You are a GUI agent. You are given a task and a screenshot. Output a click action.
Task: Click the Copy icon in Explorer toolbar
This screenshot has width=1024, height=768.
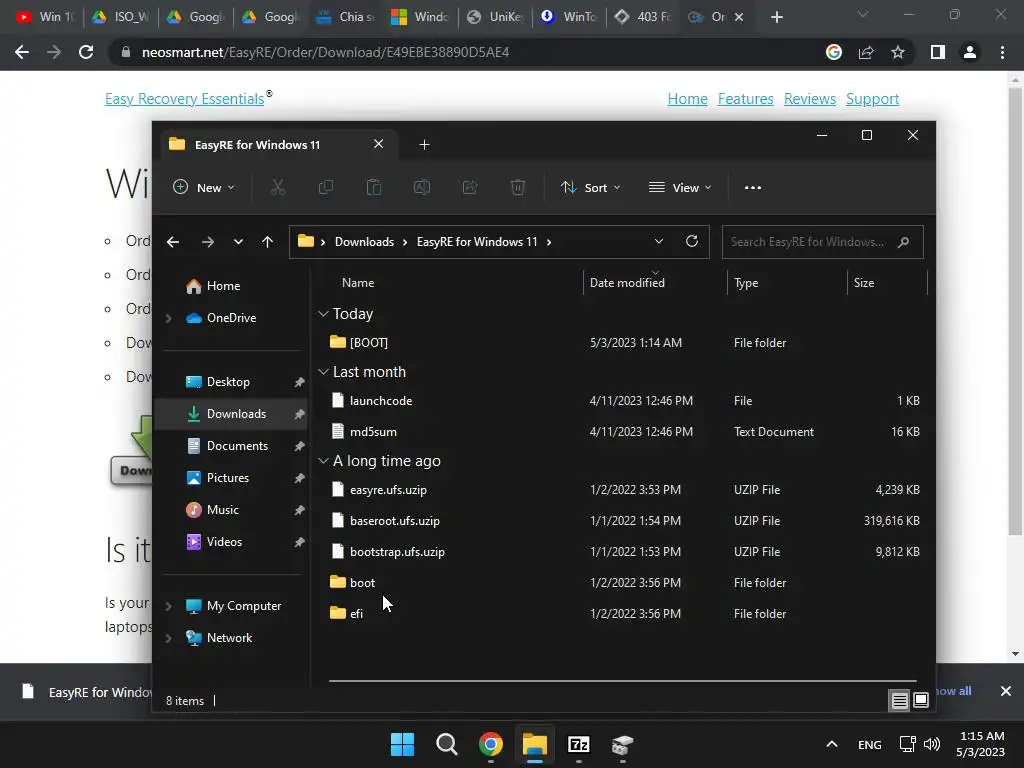(325, 187)
